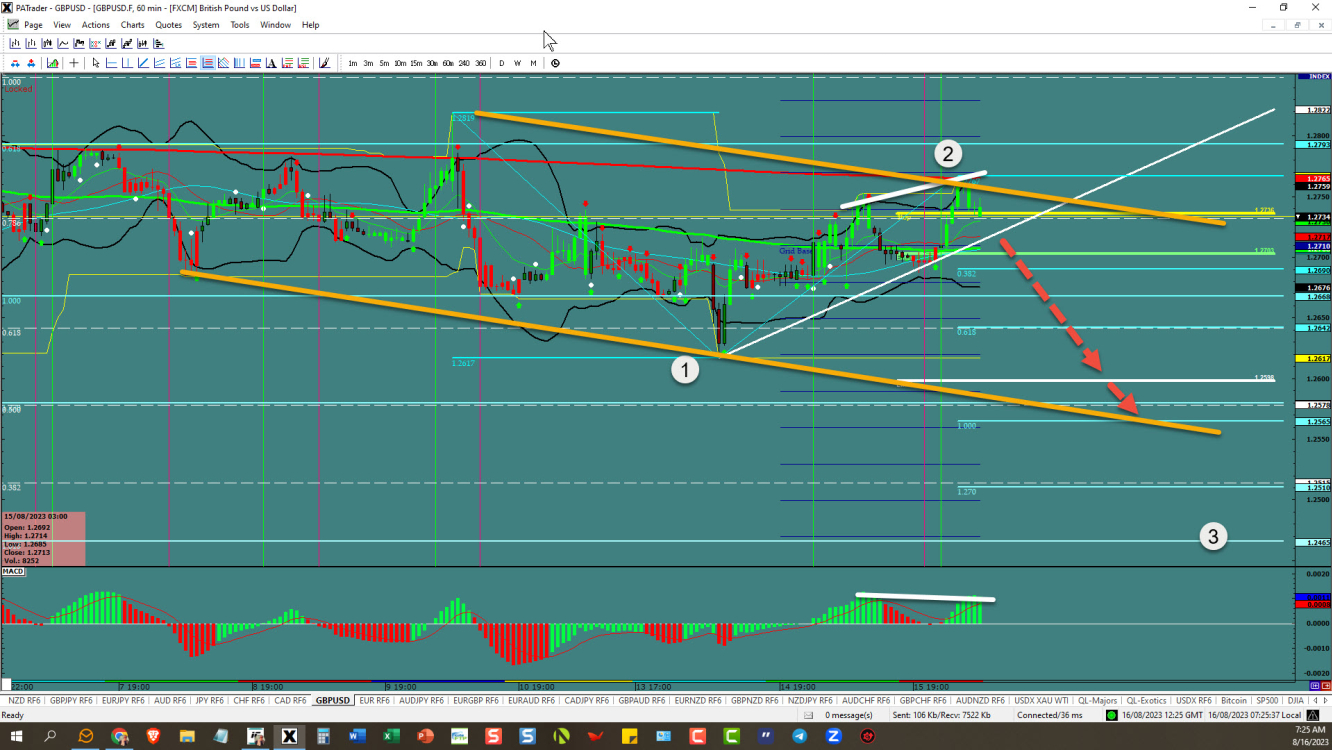Switch chart to 3m timeframe

[x=368, y=63]
